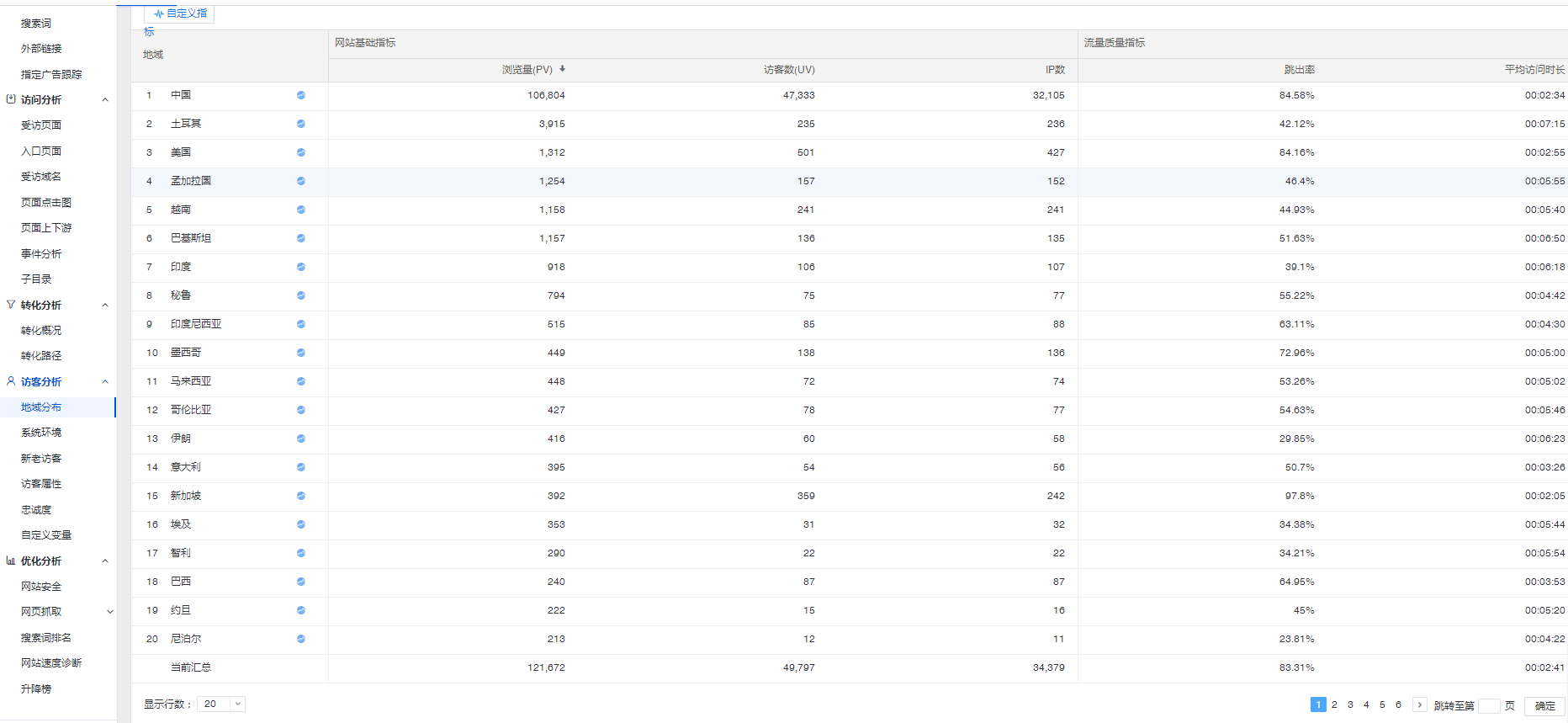Open 新老访客 in the sidebar
This screenshot has width=1568, height=723.
click(41, 459)
